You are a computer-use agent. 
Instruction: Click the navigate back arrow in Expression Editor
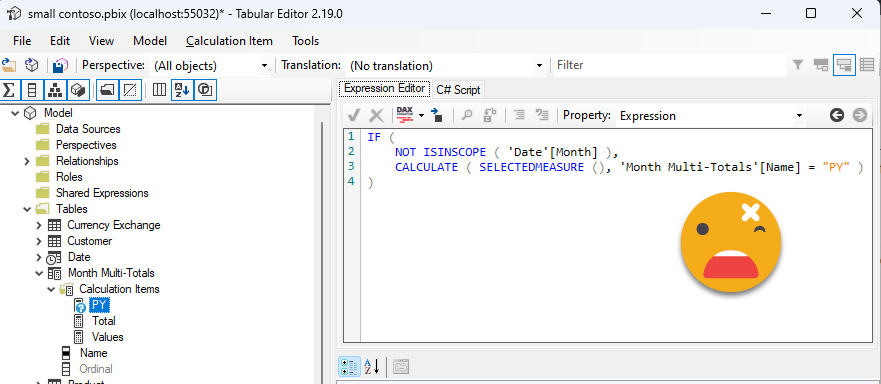(x=837, y=115)
